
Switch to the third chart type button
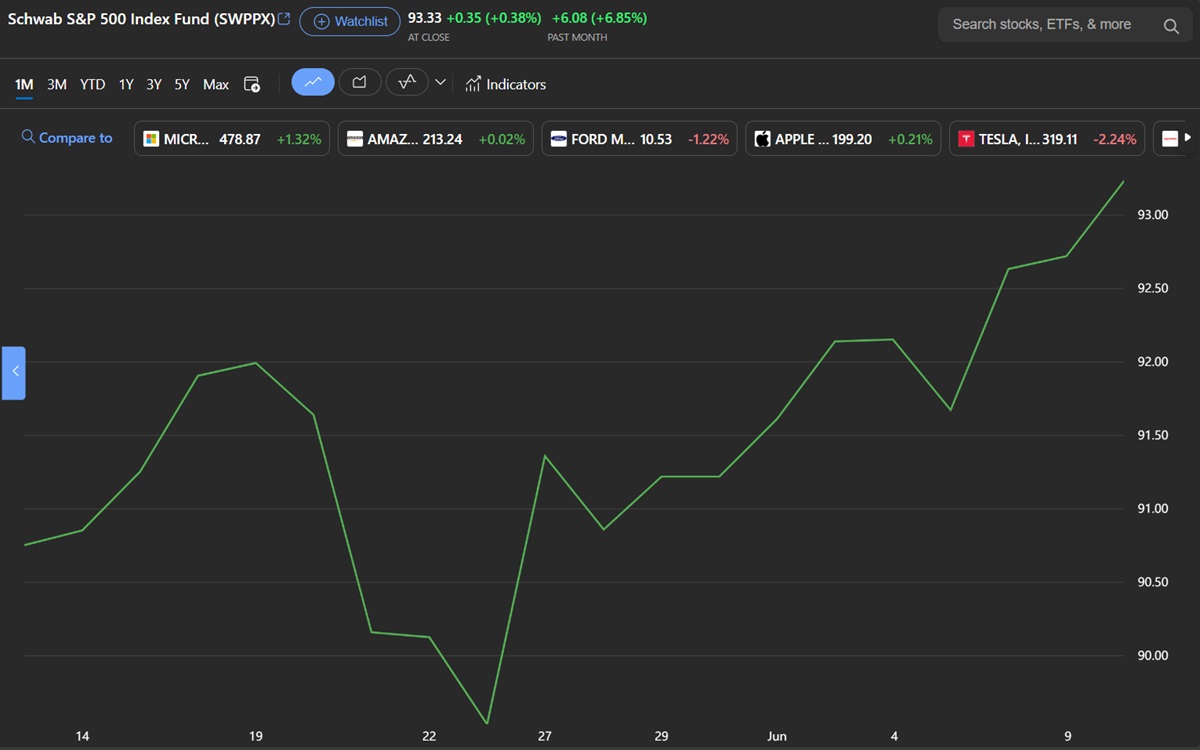coord(407,82)
